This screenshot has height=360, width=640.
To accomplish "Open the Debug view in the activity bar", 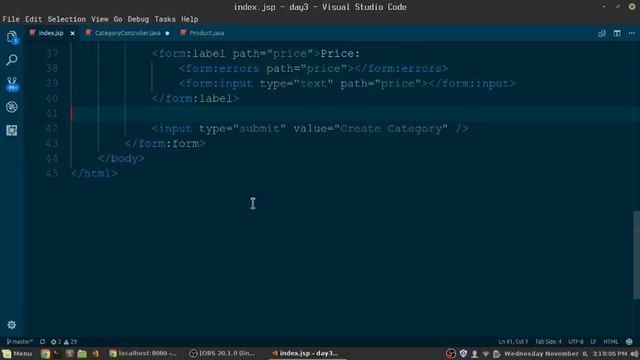I will [x=12, y=107].
